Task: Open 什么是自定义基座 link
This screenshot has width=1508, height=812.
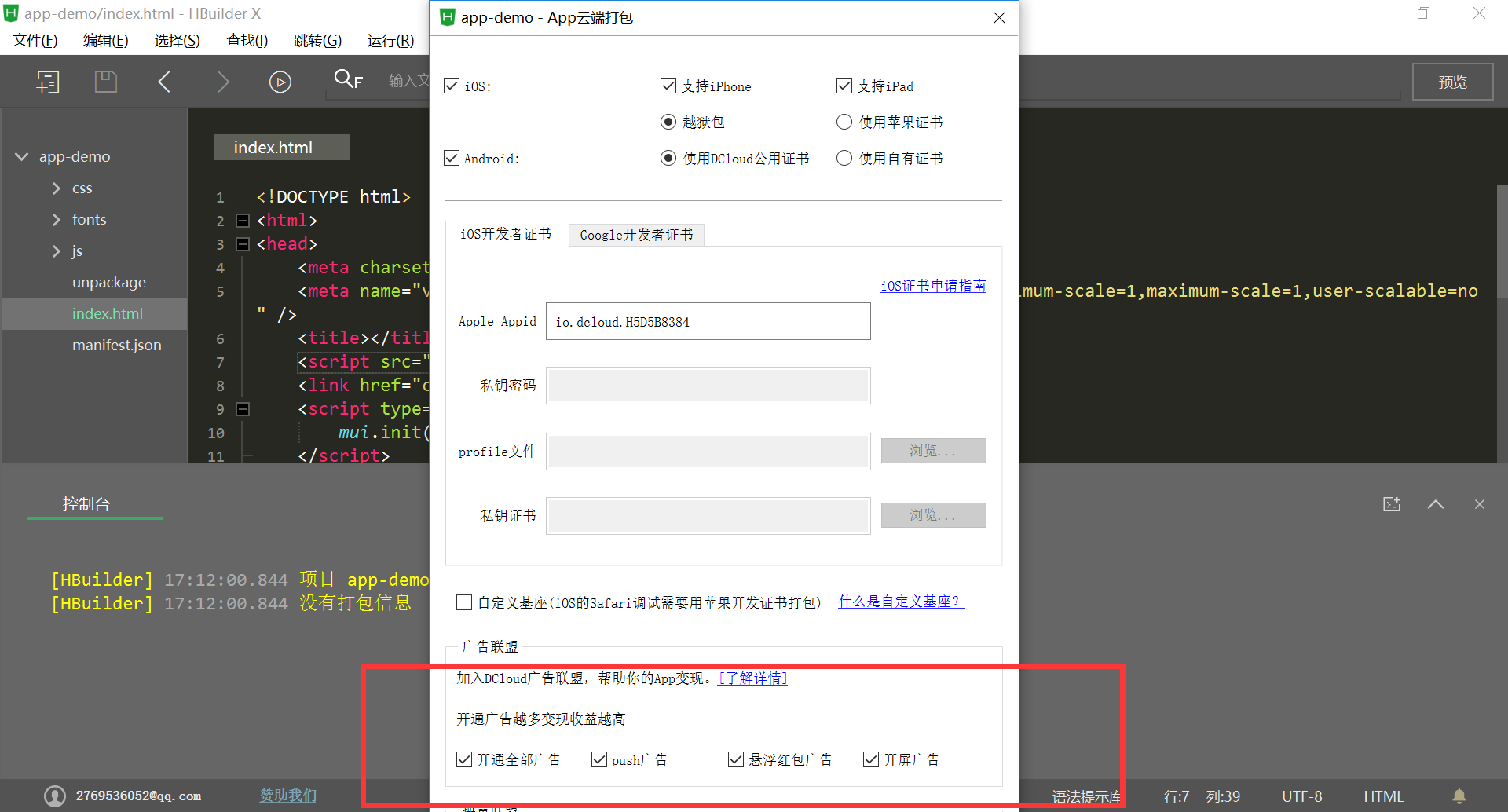Action: pyautogui.click(x=901, y=602)
